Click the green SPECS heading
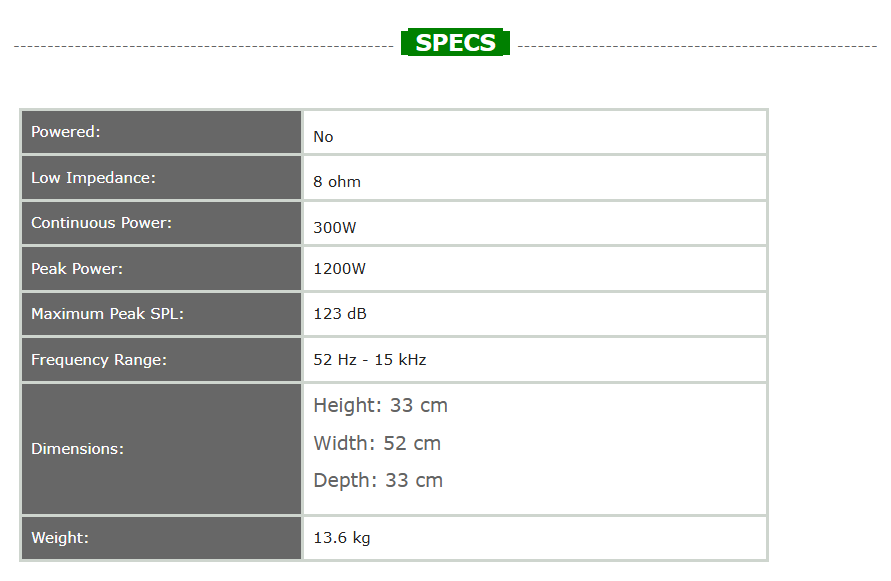 [x=455, y=43]
